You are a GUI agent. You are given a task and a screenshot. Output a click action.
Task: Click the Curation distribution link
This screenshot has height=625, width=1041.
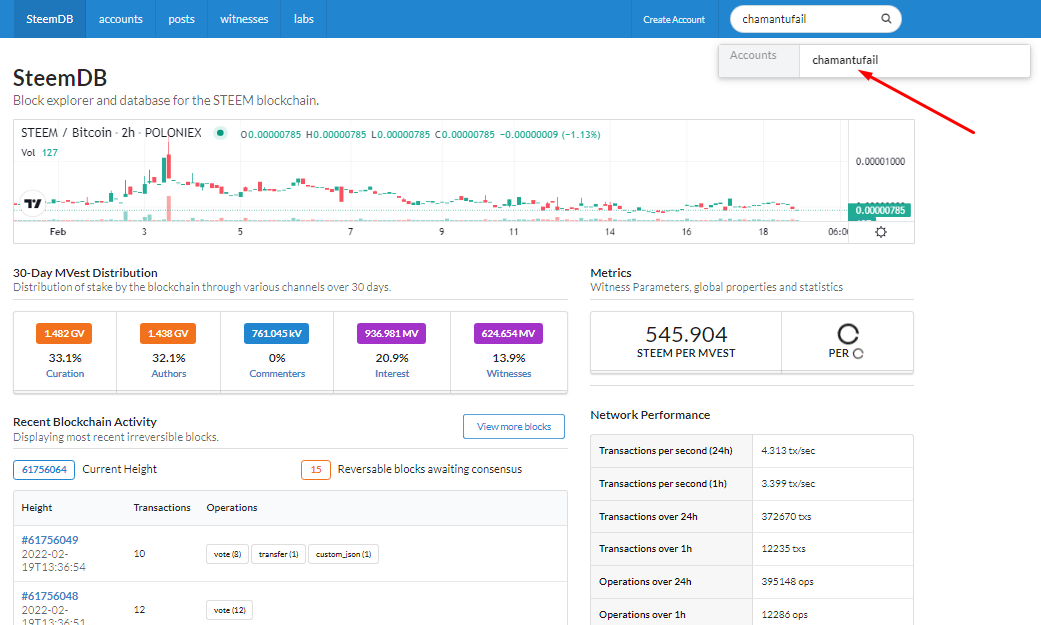pyautogui.click(x=65, y=373)
